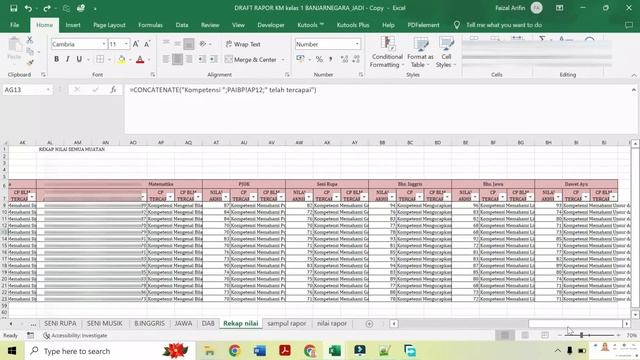Open the Number format dropdown
Viewport: 640px width, 360px height.
pyautogui.click(x=357, y=44)
